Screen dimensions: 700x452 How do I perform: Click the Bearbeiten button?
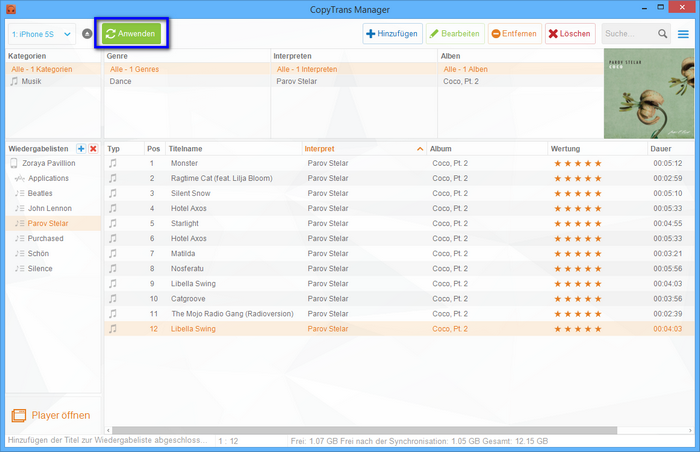click(x=454, y=34)
